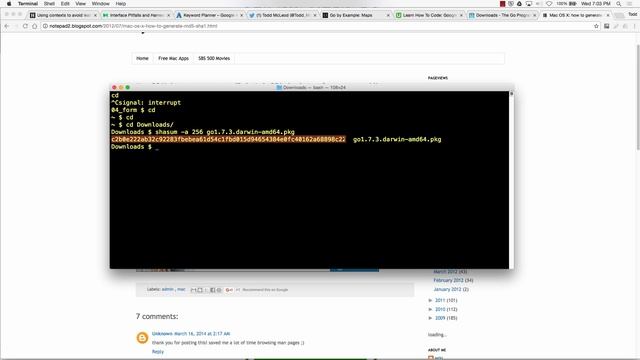
Task: Open the Terminal application menu
Action: [x=28, y=4]
